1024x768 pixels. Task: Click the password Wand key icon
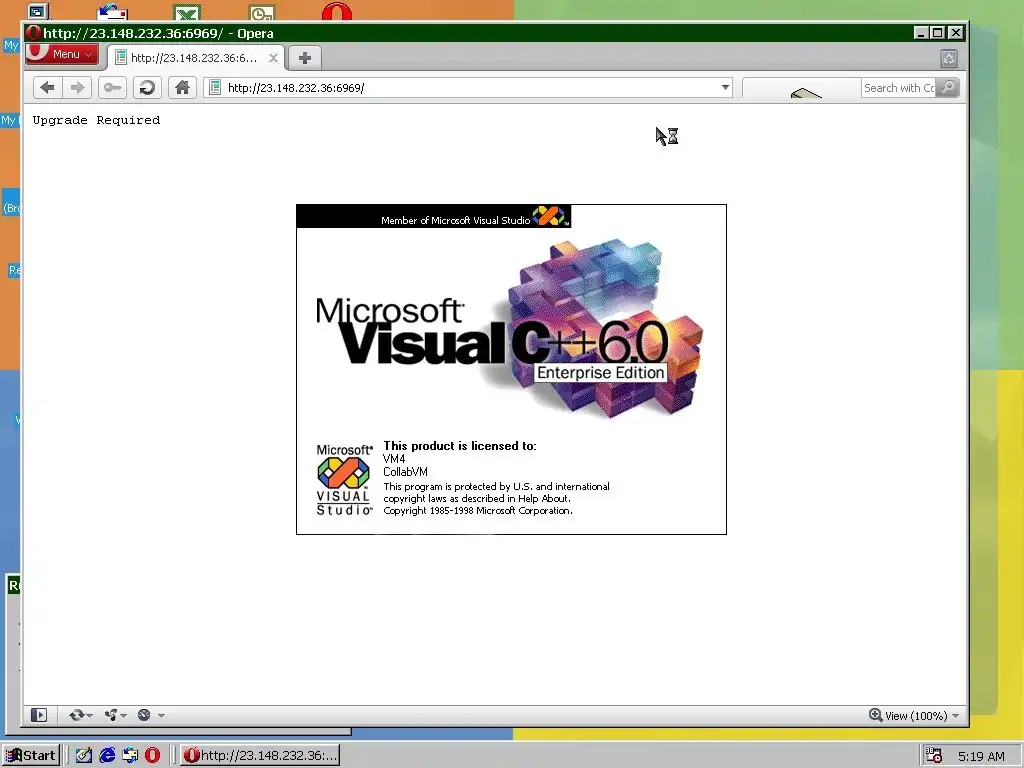coord(112,88)
